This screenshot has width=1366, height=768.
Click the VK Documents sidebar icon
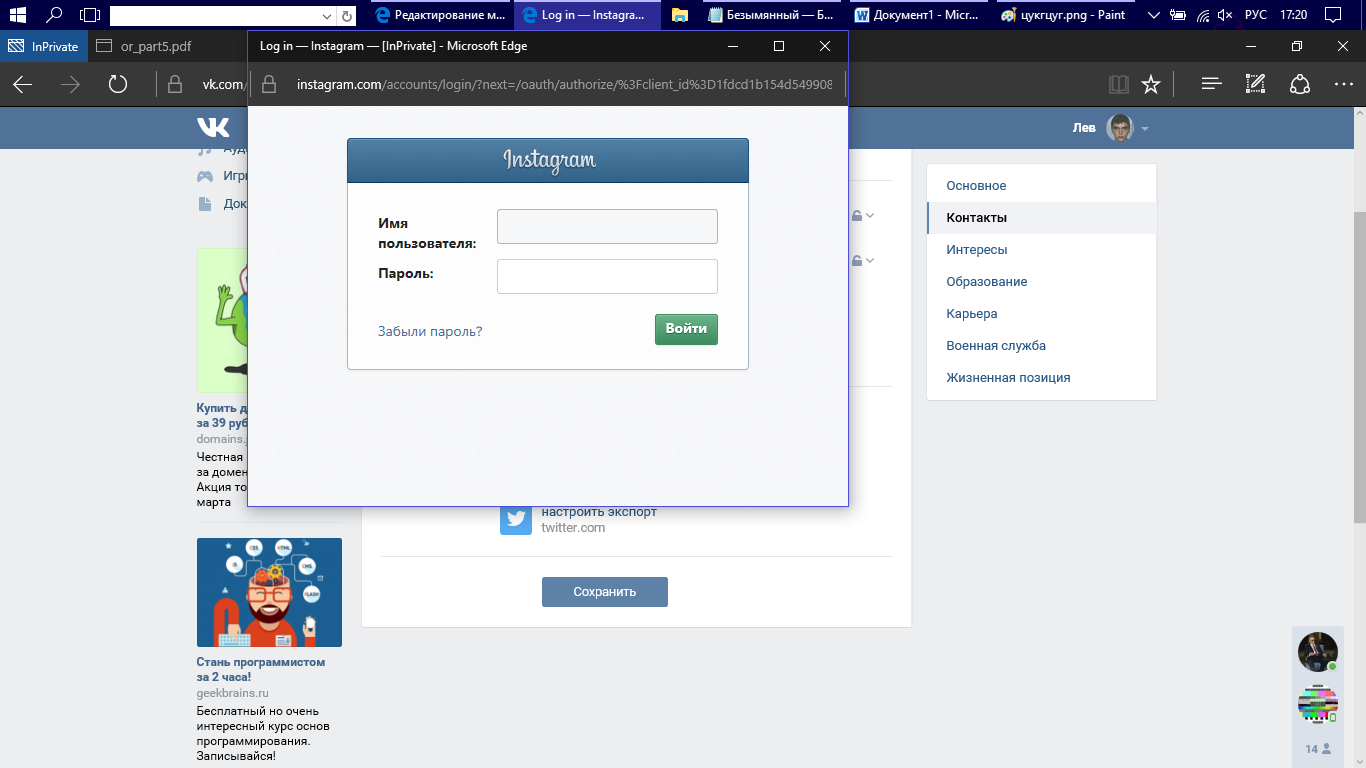pyautogui.click(x=205, y=204)
